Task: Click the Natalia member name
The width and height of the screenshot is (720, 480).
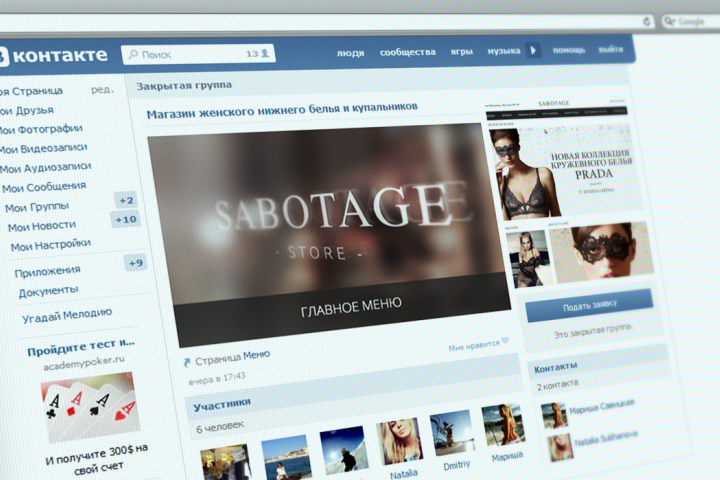Action: [x=404, y=473]
